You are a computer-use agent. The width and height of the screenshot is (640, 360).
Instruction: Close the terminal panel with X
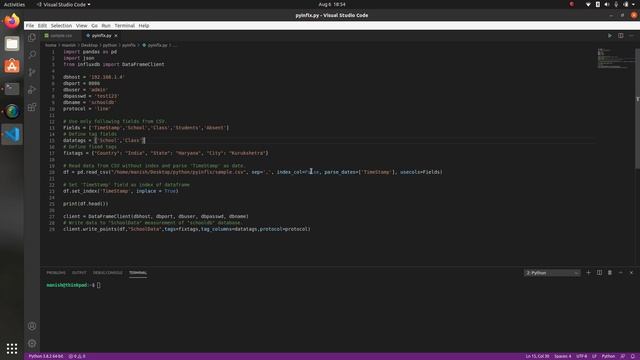pyautogui.click(x=631, y=273)
